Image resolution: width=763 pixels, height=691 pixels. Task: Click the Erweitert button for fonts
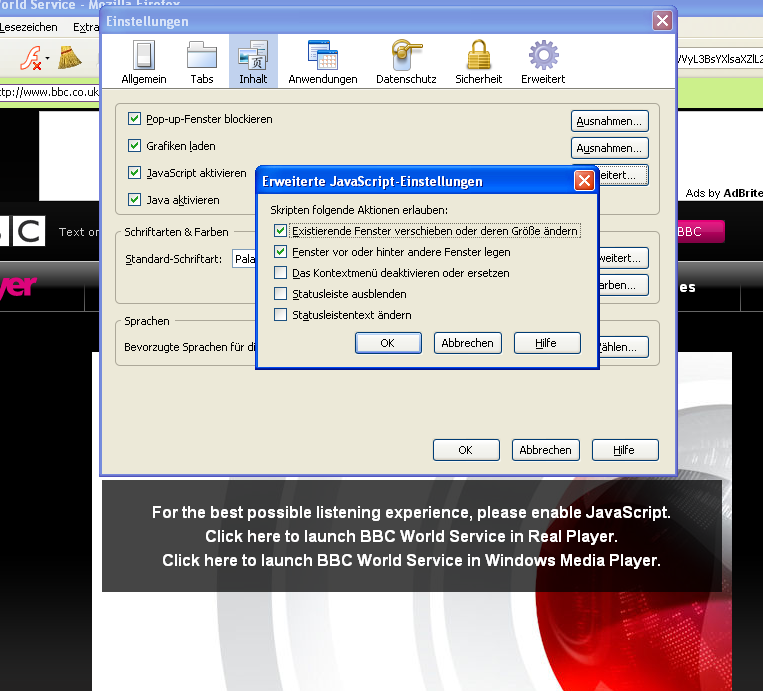tap(623, 258)
